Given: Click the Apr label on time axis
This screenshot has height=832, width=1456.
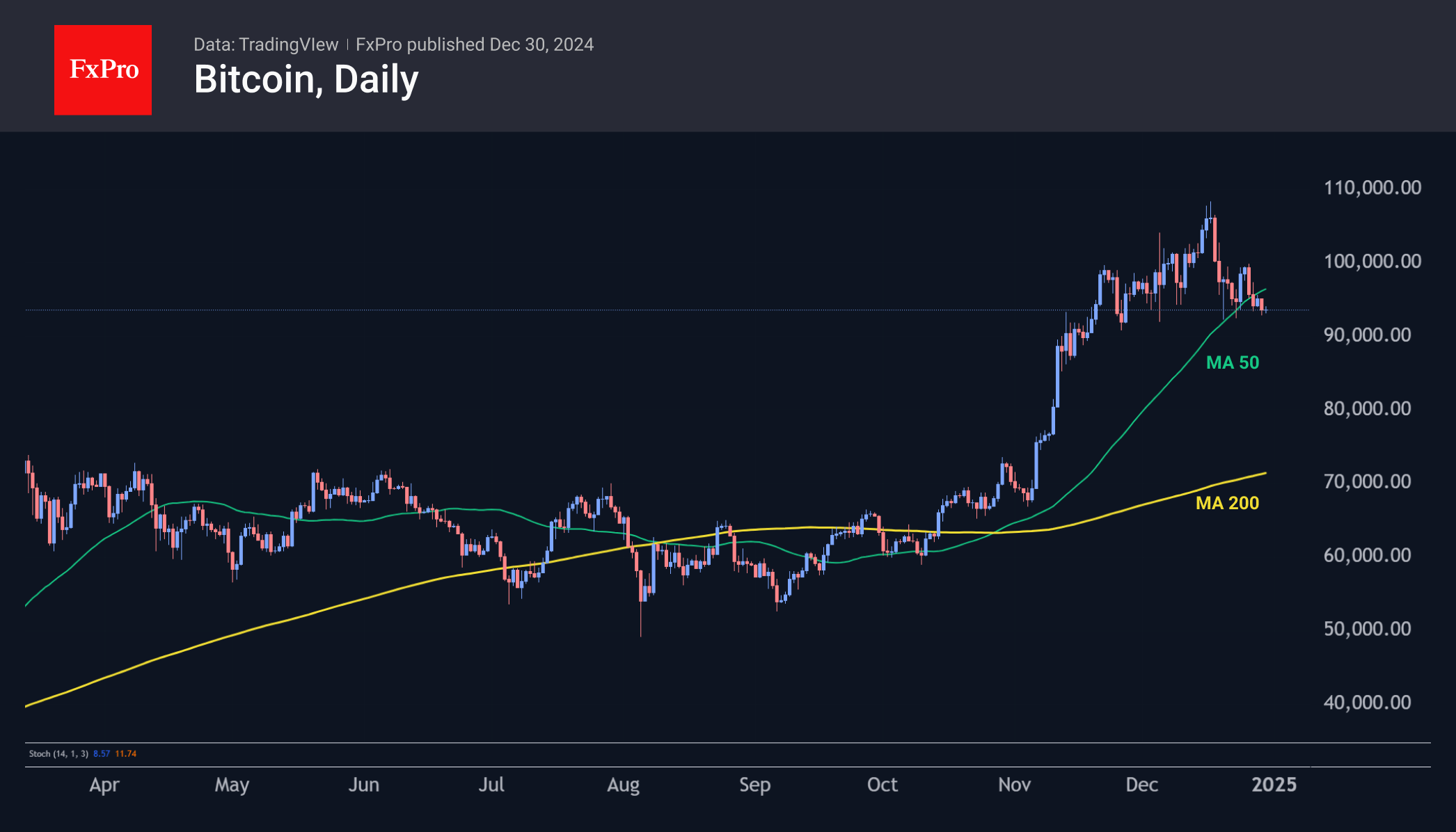Looking at the screenshot, I should [x=104, y=785].
